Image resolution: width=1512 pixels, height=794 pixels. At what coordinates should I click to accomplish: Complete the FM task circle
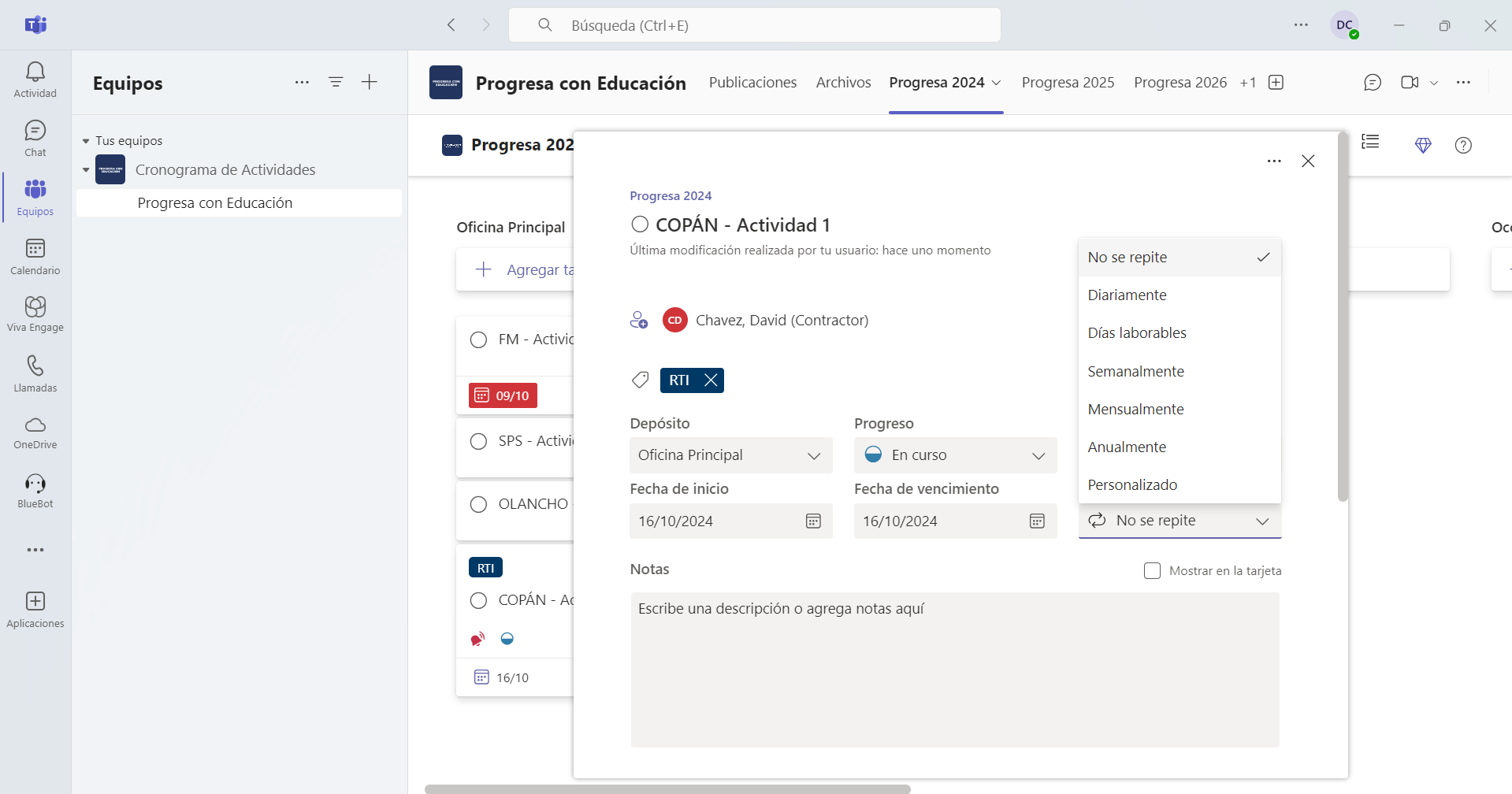tap(478, 339)
